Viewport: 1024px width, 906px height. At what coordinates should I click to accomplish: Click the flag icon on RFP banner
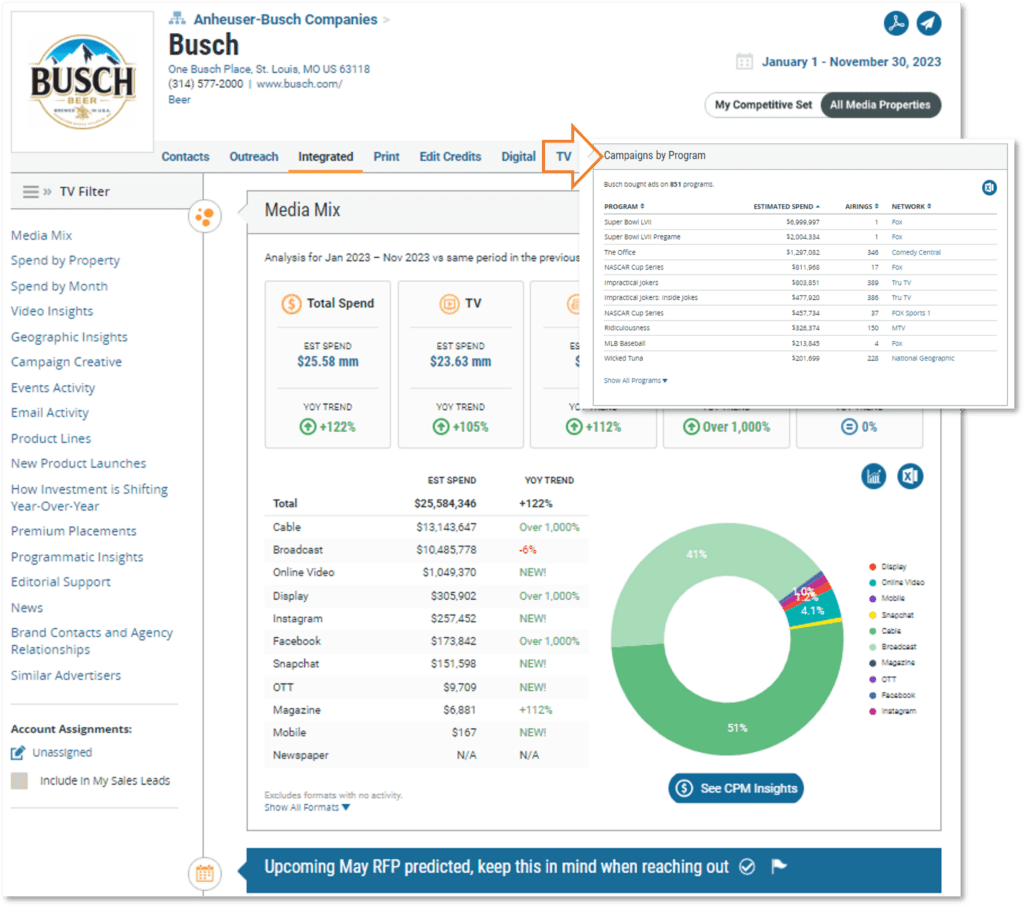pos(778,867)
